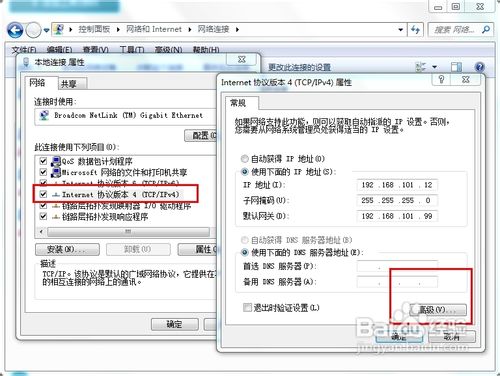Click the Broadcom NetLink adapter icon
Image resolution: width=500 pixels, height=376 pixels.
[x=44, y=115]
